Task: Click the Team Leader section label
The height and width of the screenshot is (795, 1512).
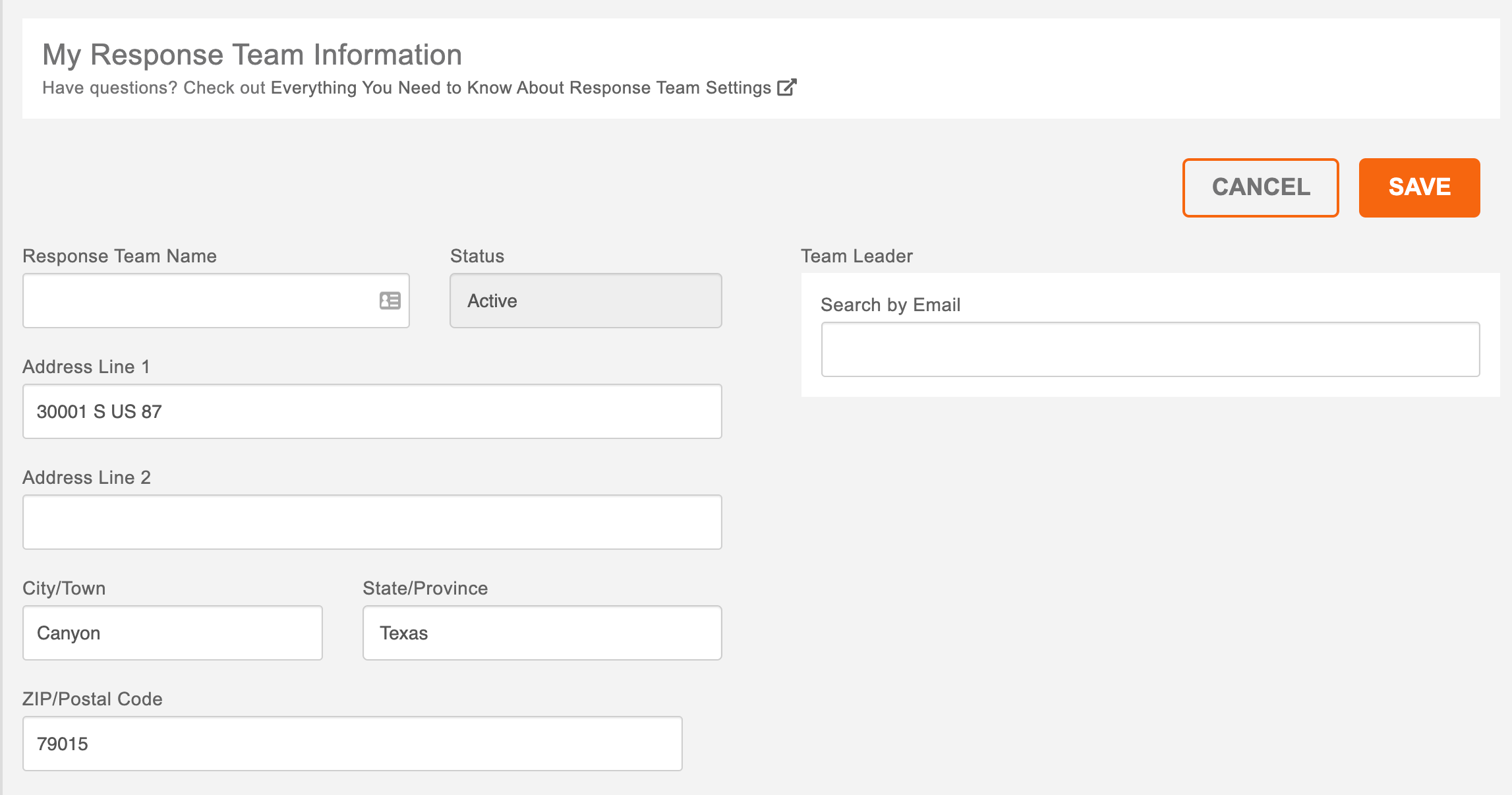Action: pos(856,256)
